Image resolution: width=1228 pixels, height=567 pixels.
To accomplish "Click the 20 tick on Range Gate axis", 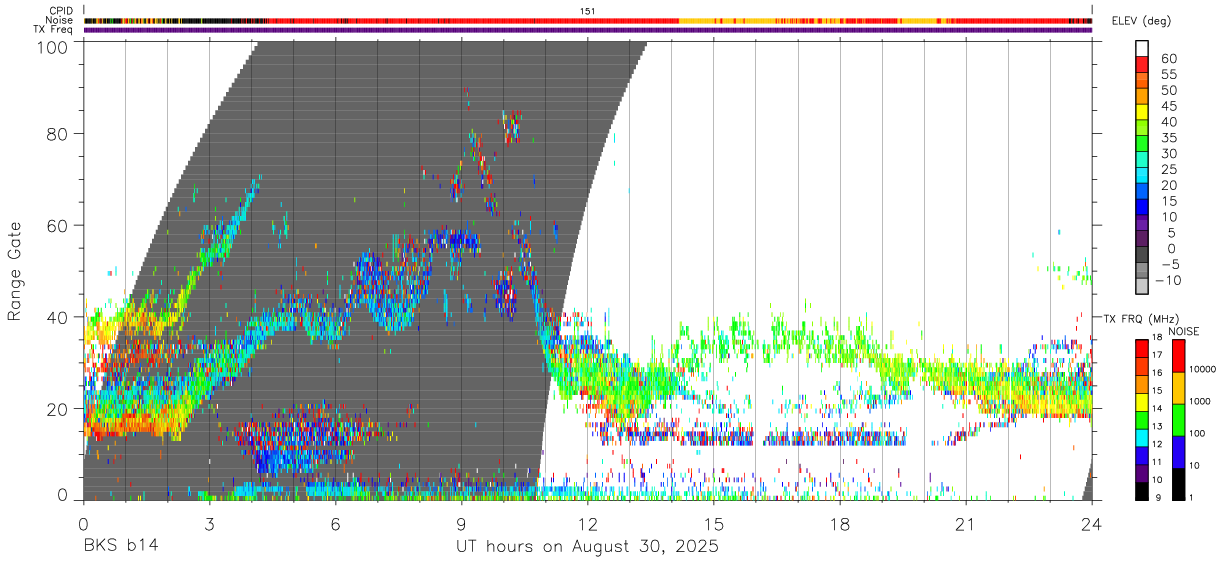I will pos(57,409).
